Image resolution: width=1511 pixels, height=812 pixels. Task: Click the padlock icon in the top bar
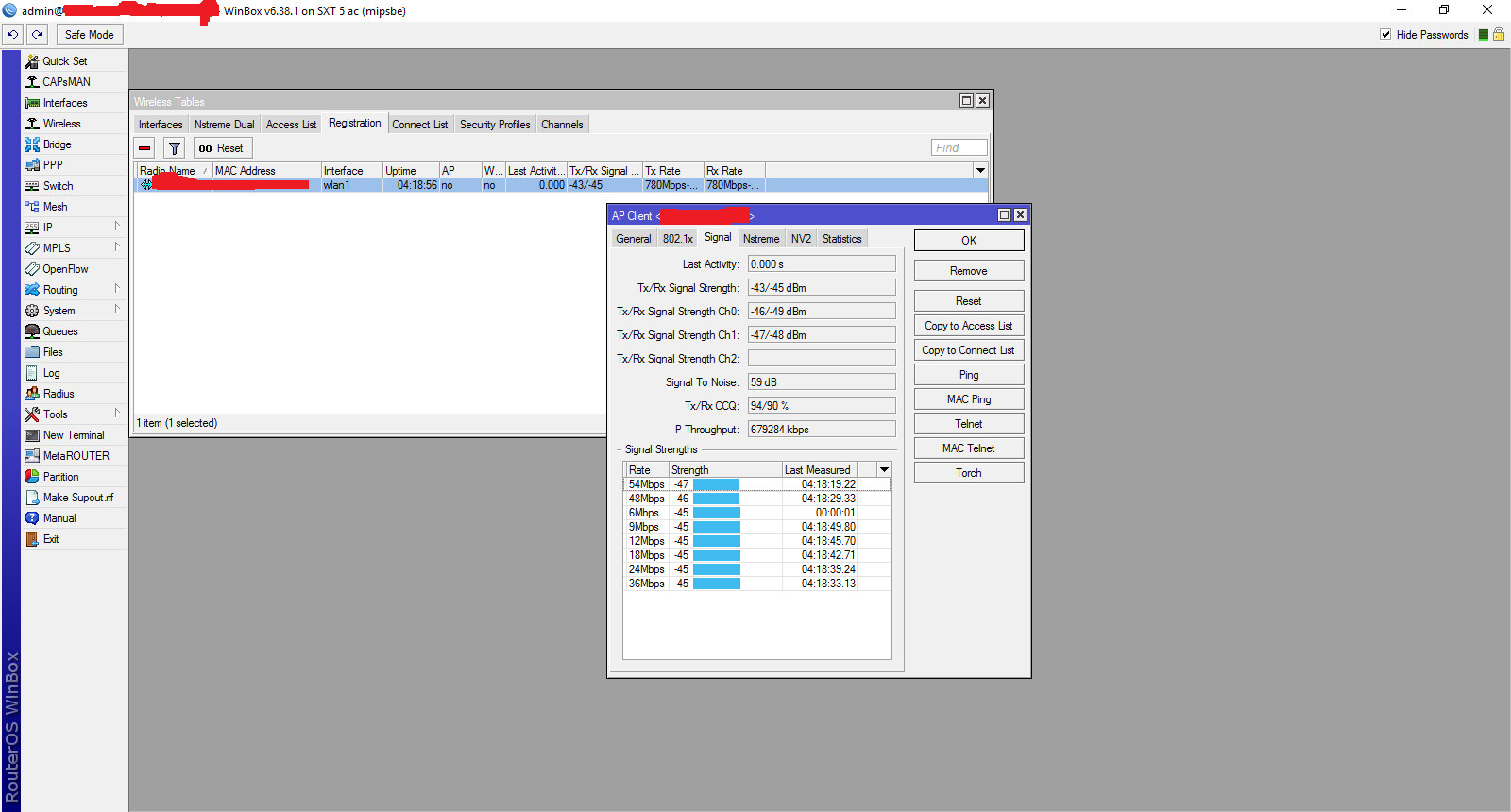point(1499,35)
